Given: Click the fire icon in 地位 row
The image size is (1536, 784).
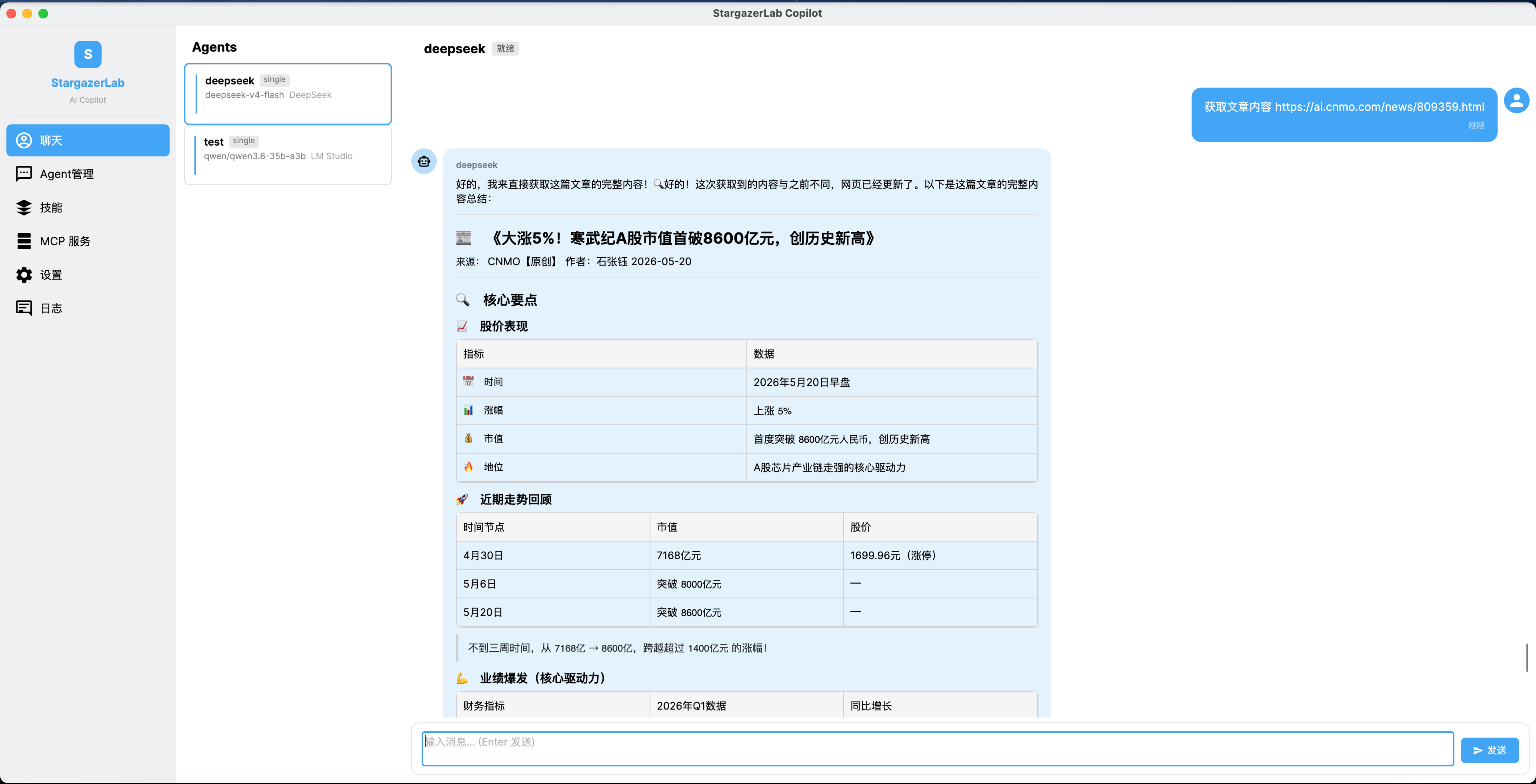Looking at the screenshot, I should tap(469, 467).
